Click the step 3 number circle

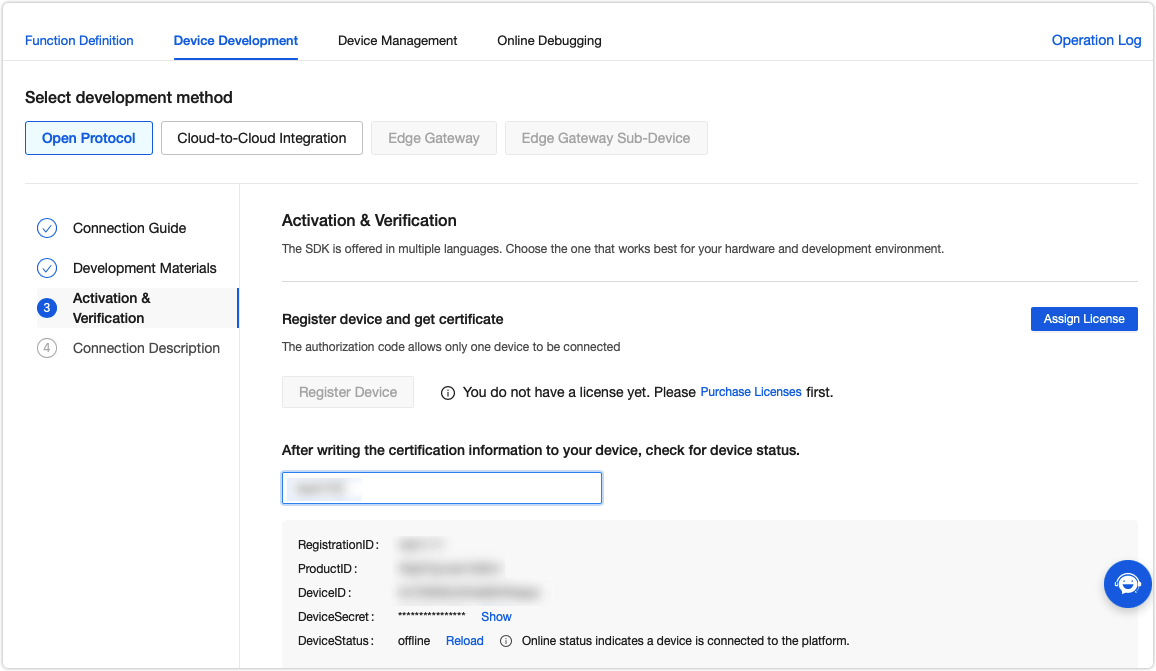47,308
